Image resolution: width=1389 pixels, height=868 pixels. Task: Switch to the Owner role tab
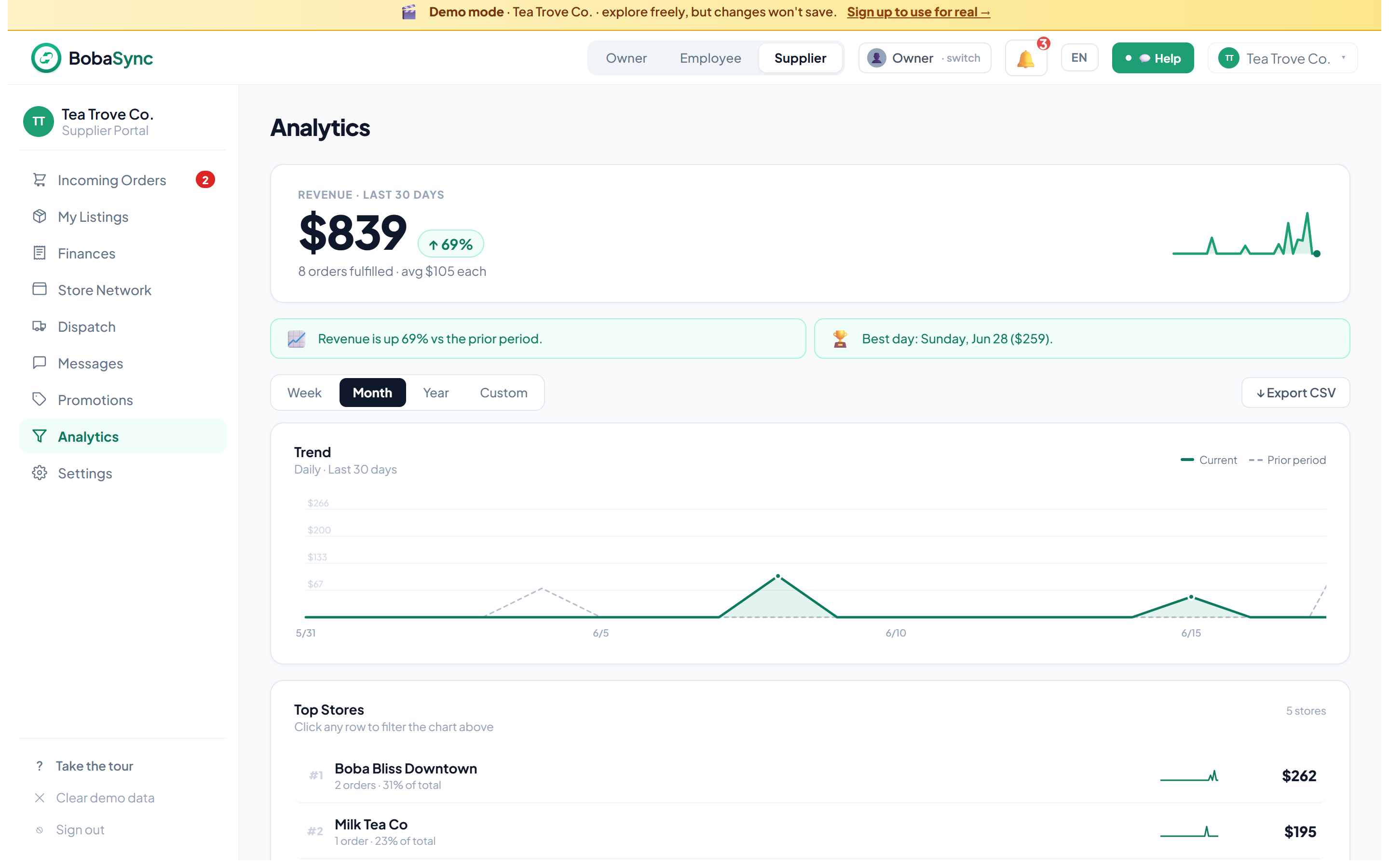(x=626, y=58)
